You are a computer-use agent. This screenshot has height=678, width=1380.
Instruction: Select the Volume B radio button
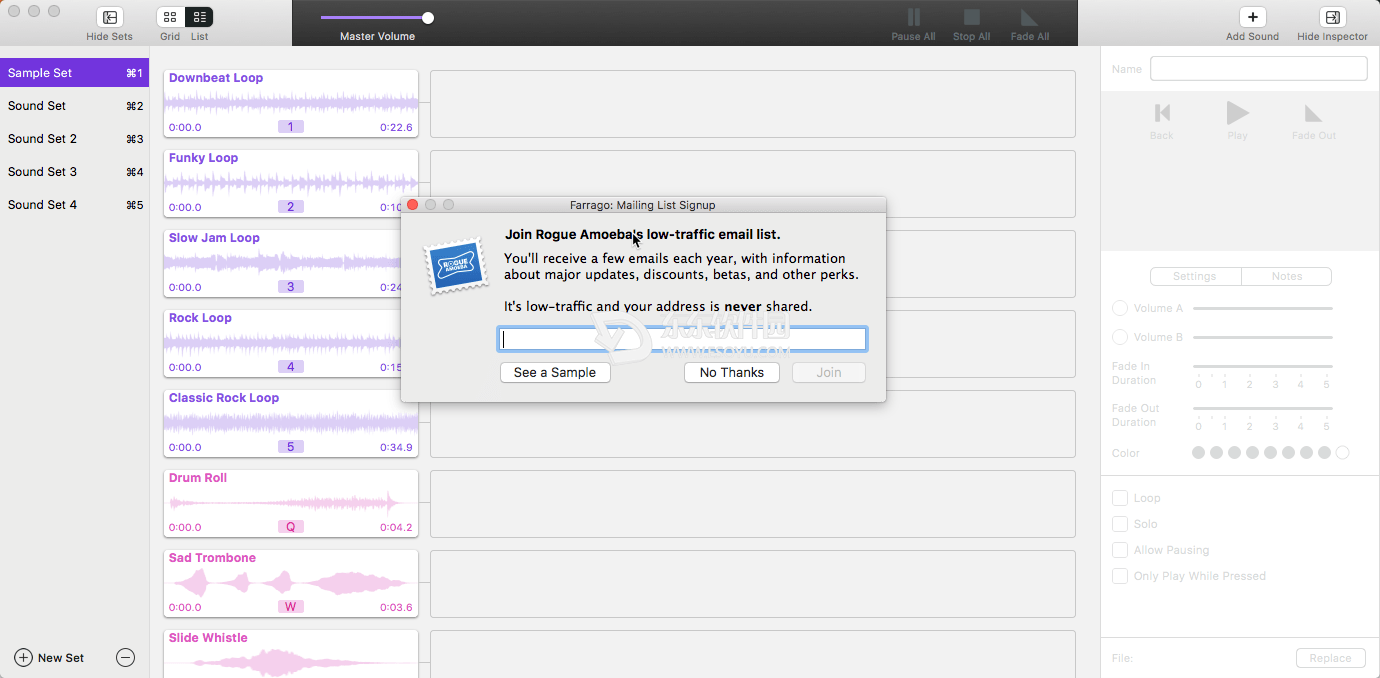tap(1120, 337)
